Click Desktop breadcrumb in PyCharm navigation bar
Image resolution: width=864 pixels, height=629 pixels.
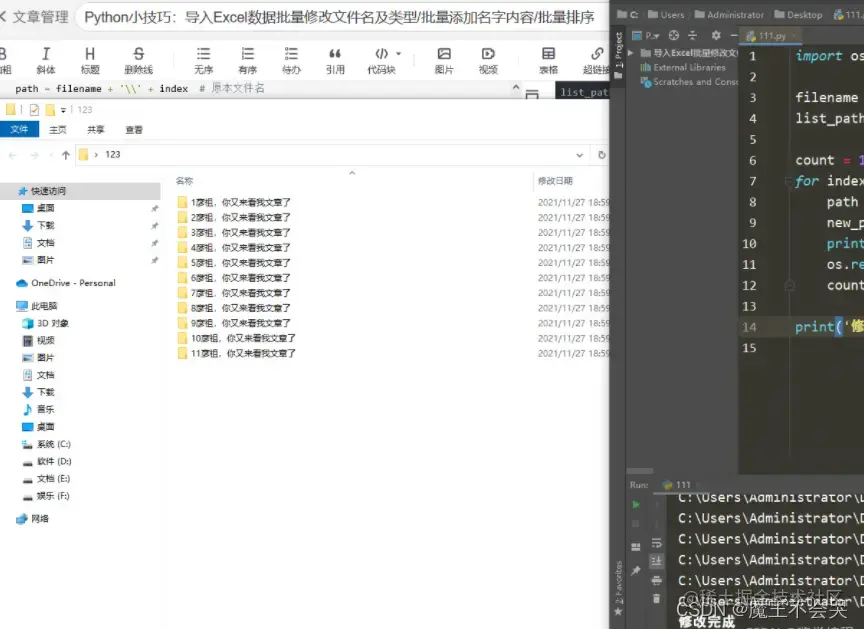pyautogui.click(x=798, y=15)
